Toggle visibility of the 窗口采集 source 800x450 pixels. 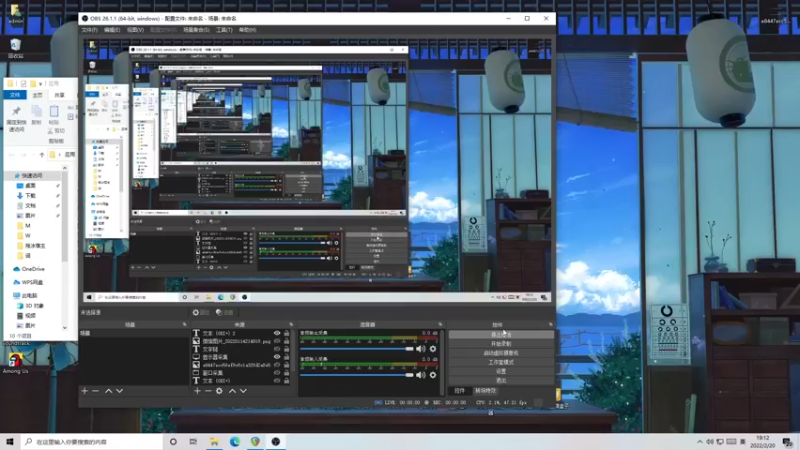click(277, 372)
